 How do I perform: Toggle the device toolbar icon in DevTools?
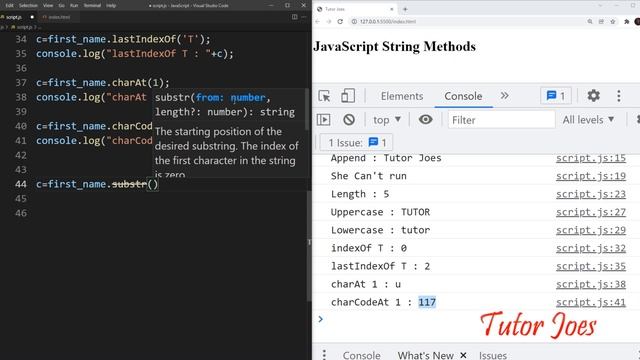348,96
